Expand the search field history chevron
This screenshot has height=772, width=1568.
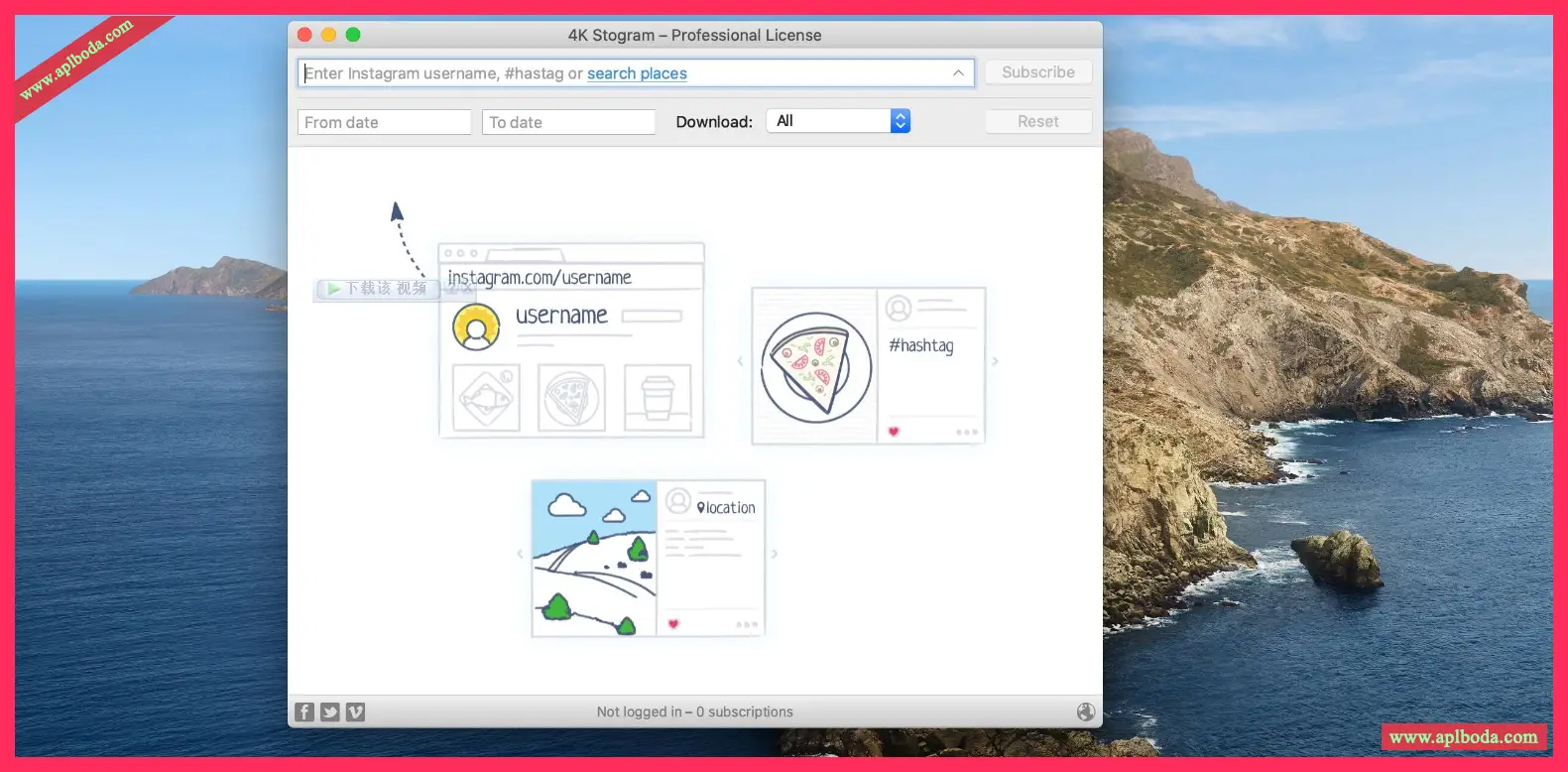click(x=958, y=73)
